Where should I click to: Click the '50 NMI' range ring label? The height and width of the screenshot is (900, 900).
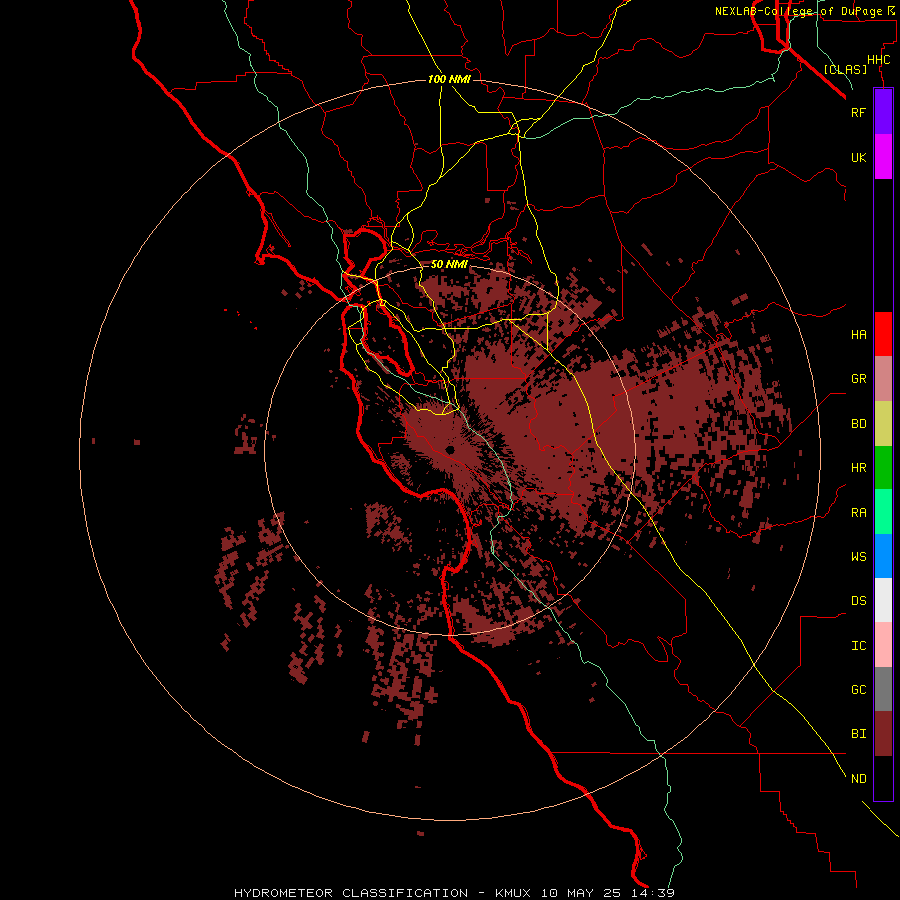point(449,264)
